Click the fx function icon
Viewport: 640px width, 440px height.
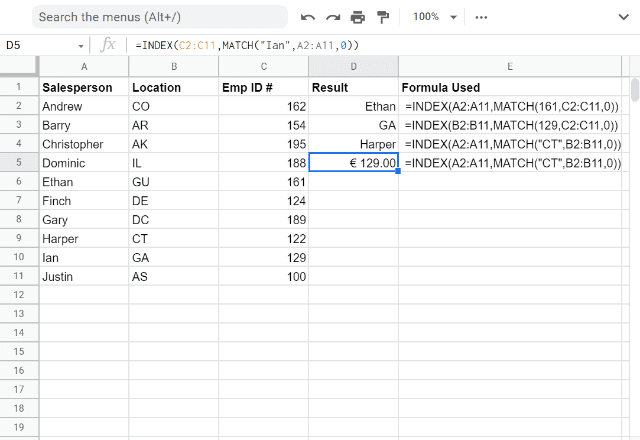click(108, 45)
